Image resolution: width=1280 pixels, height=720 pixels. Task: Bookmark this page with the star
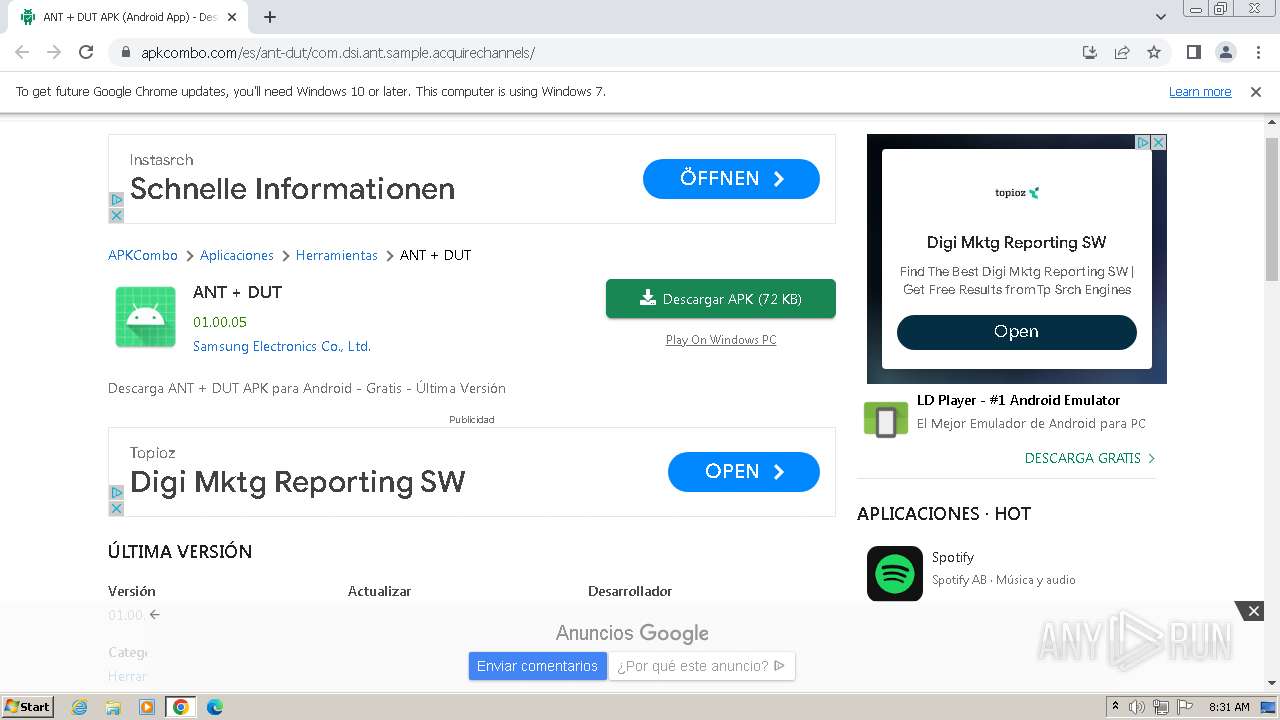(x=1154, y=52)
